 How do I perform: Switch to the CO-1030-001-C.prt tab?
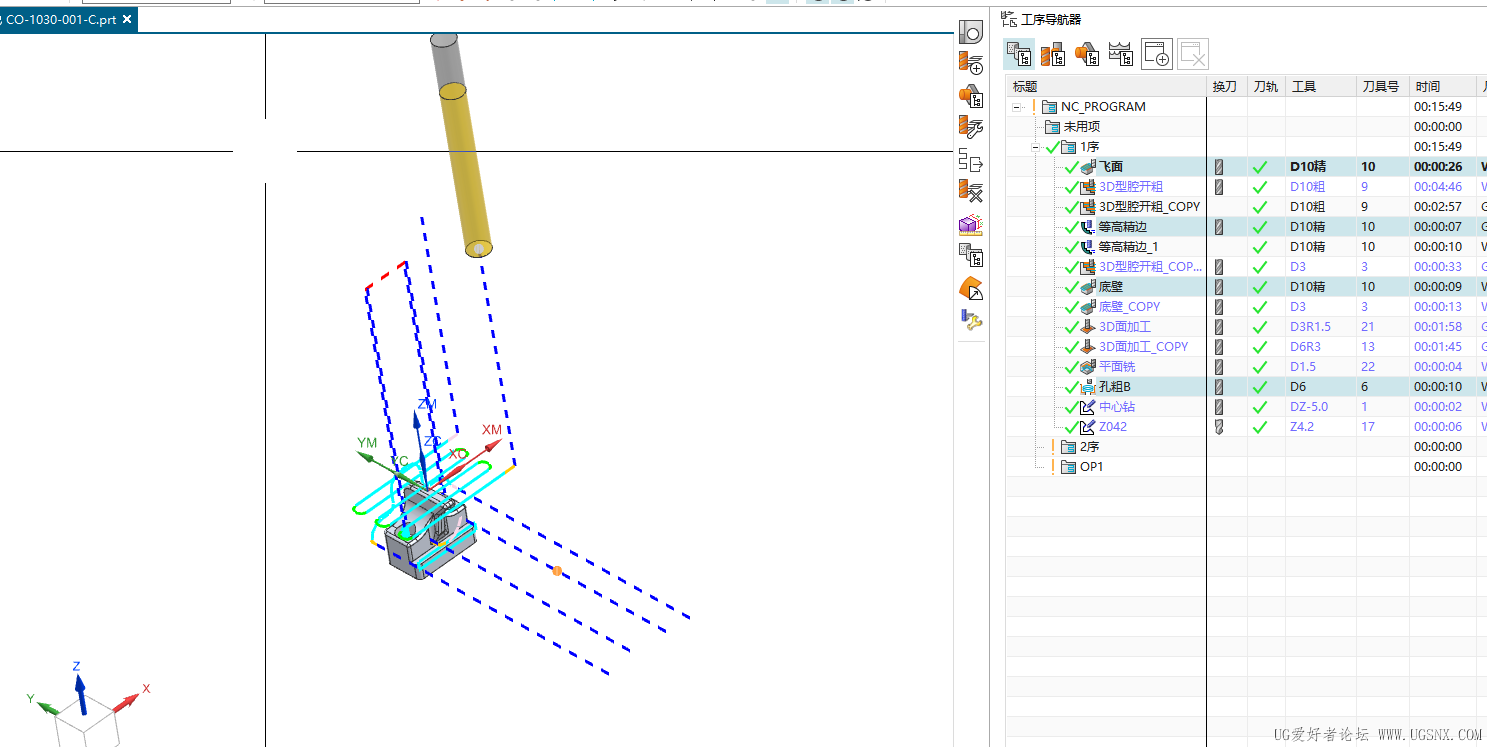tap(60, 19)
